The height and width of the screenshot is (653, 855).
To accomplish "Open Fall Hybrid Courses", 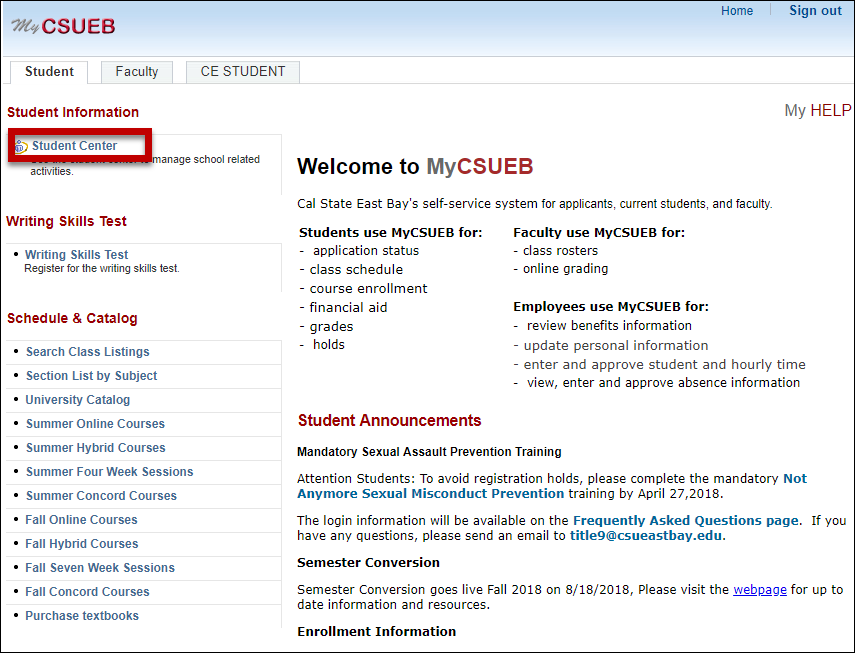I will tap(82, 543).
